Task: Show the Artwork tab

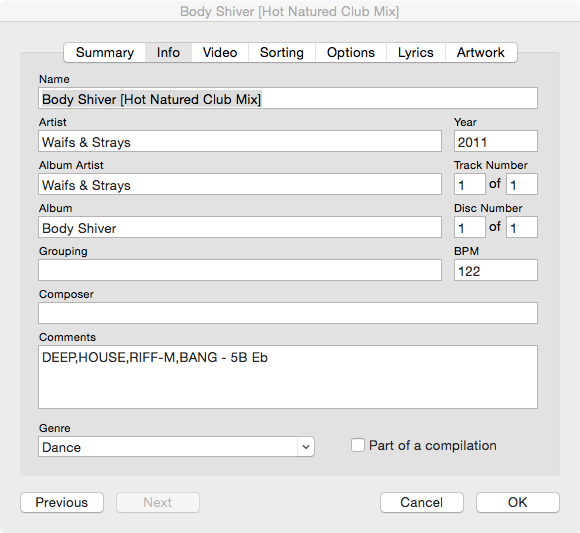Action: click(481, 53)
